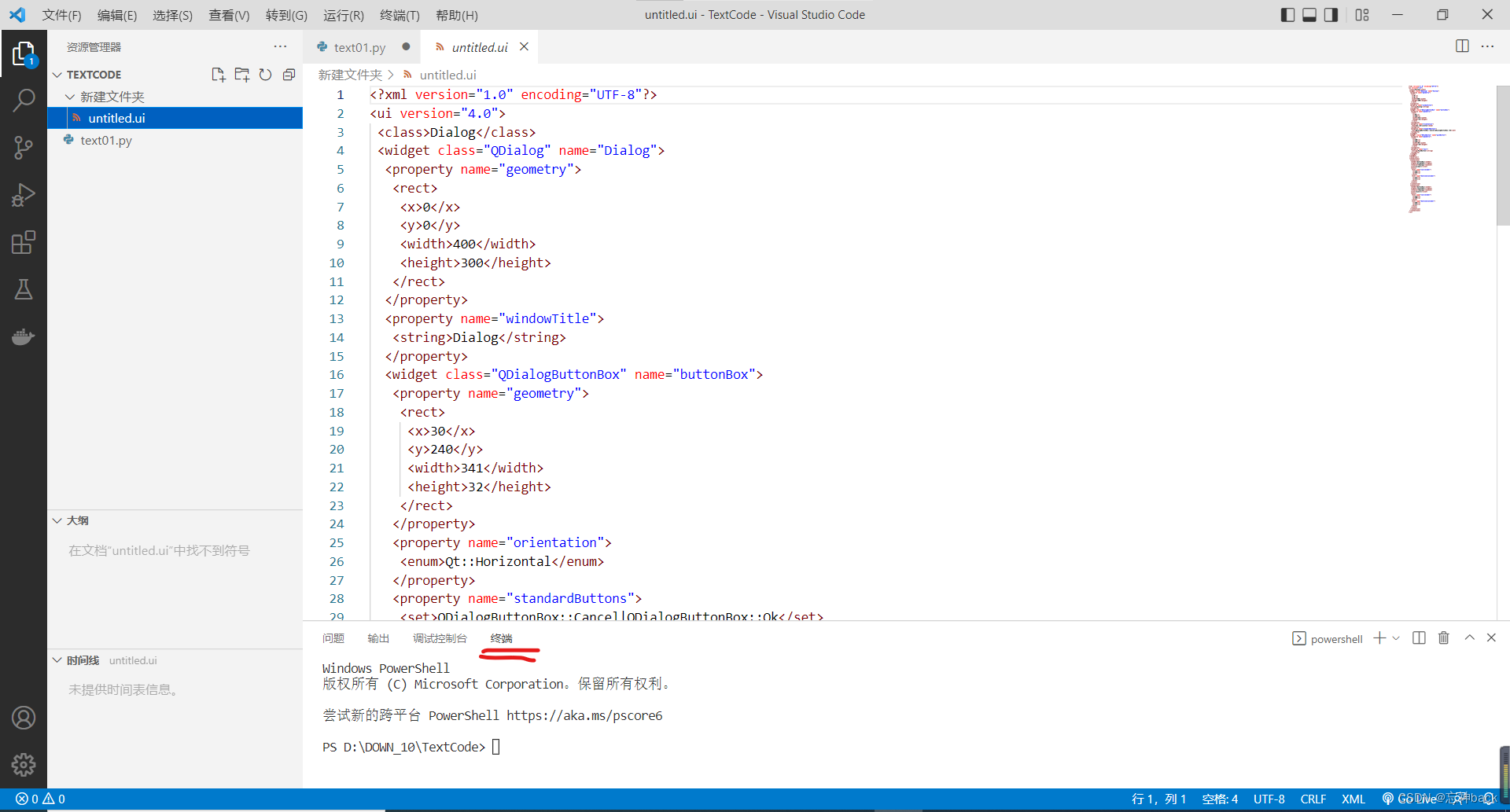Split the editor to the right
The width and height of the screenshot is (1510, 812).
pos(1462,46)
